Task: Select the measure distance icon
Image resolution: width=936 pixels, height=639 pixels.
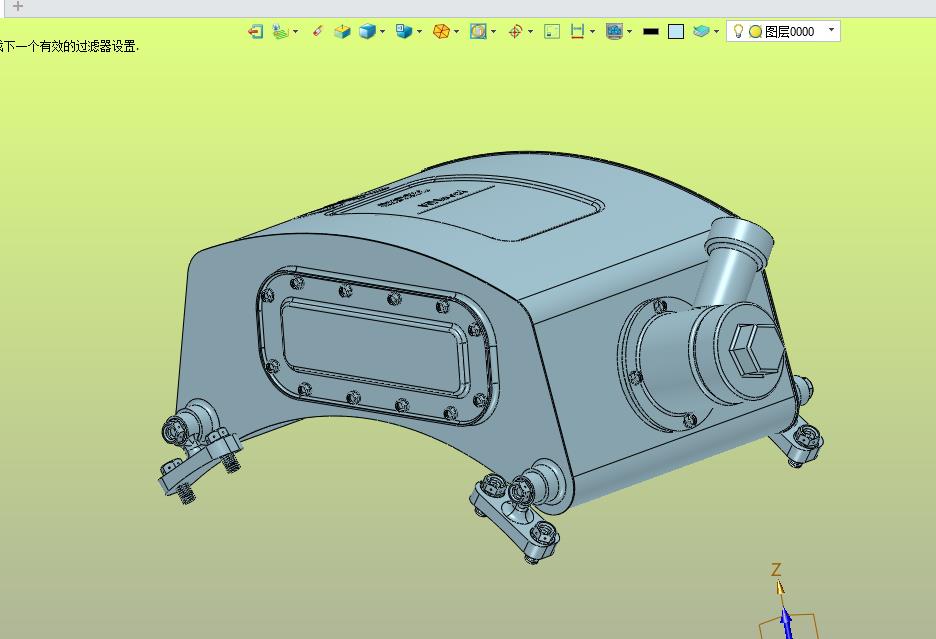Action: pyautogui.click(x=577, y=32)
